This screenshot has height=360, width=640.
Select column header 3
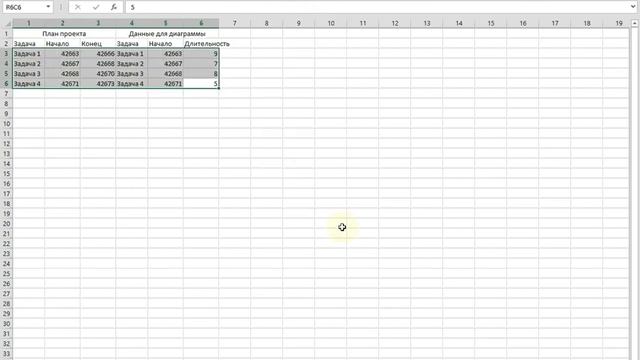pyautogui.click(x=98, y=23)
